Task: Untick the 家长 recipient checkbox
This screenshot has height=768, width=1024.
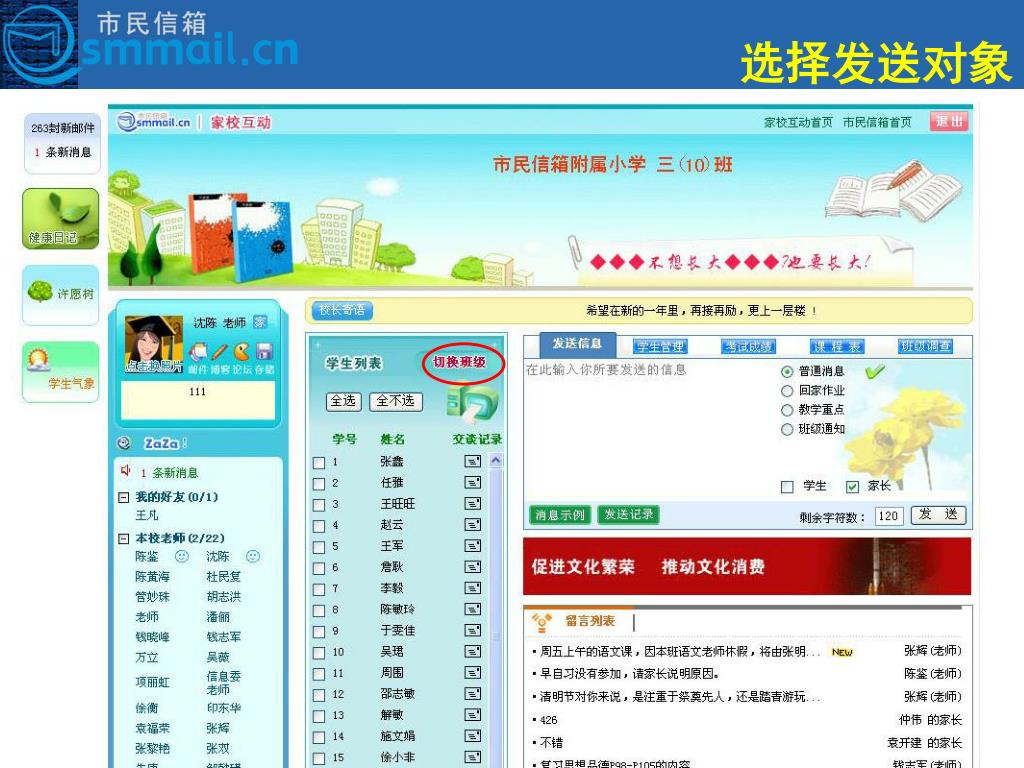Action: 852,487
